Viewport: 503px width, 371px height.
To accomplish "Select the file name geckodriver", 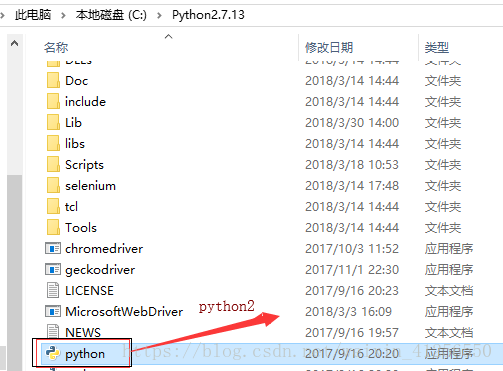I will point(100,270).
